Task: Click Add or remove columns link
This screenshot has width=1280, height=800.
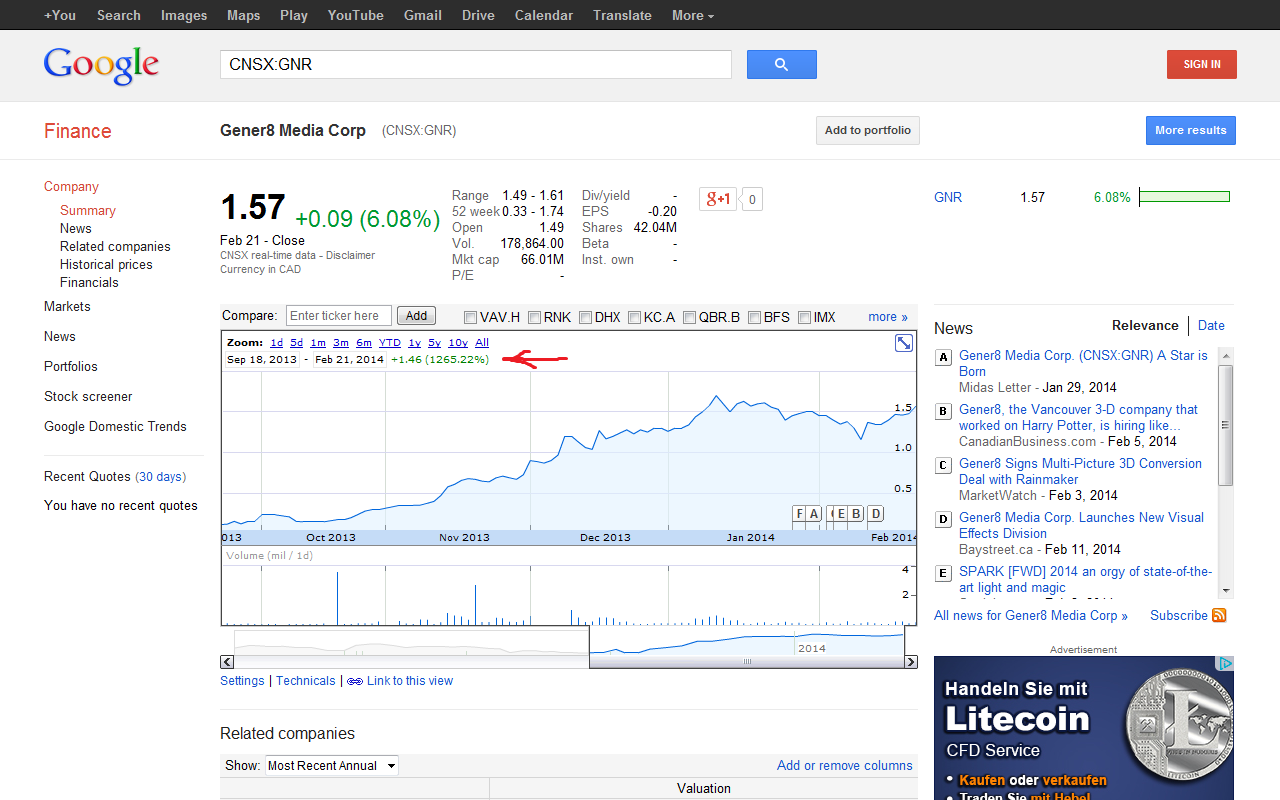Action: pyautogui.click(x=845, y=766)
